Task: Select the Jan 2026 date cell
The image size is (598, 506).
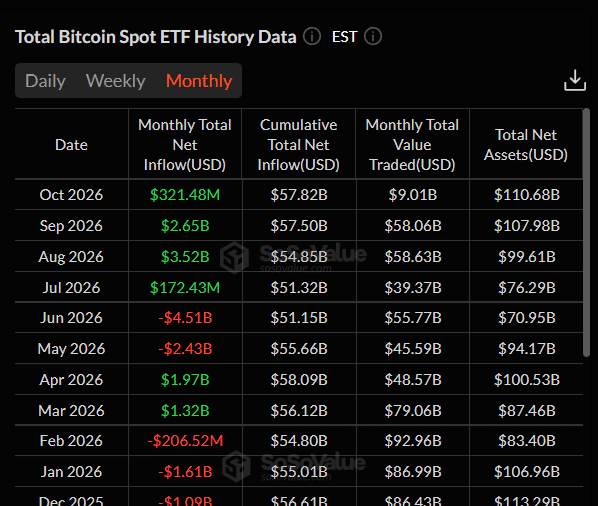Action: click(71, 472)
